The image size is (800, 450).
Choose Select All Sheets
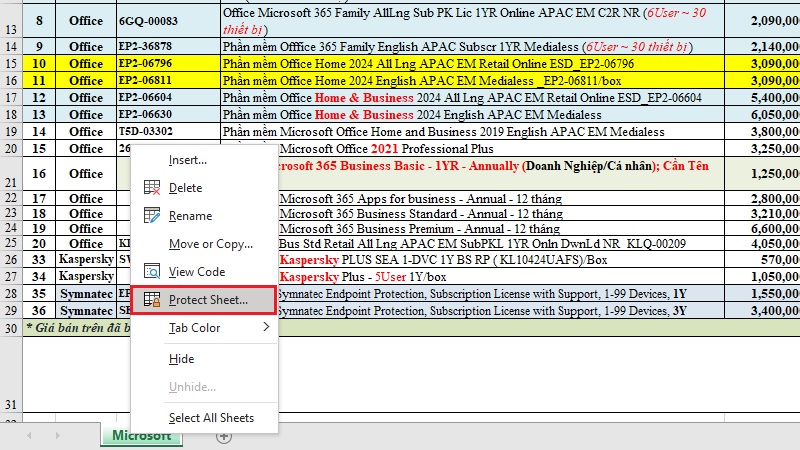[211, 418]
